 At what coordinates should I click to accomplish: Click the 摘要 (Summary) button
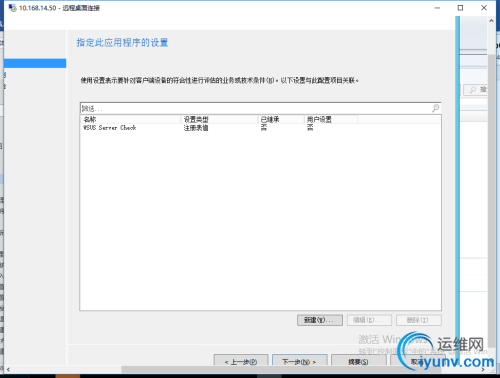tap(358, 361)
